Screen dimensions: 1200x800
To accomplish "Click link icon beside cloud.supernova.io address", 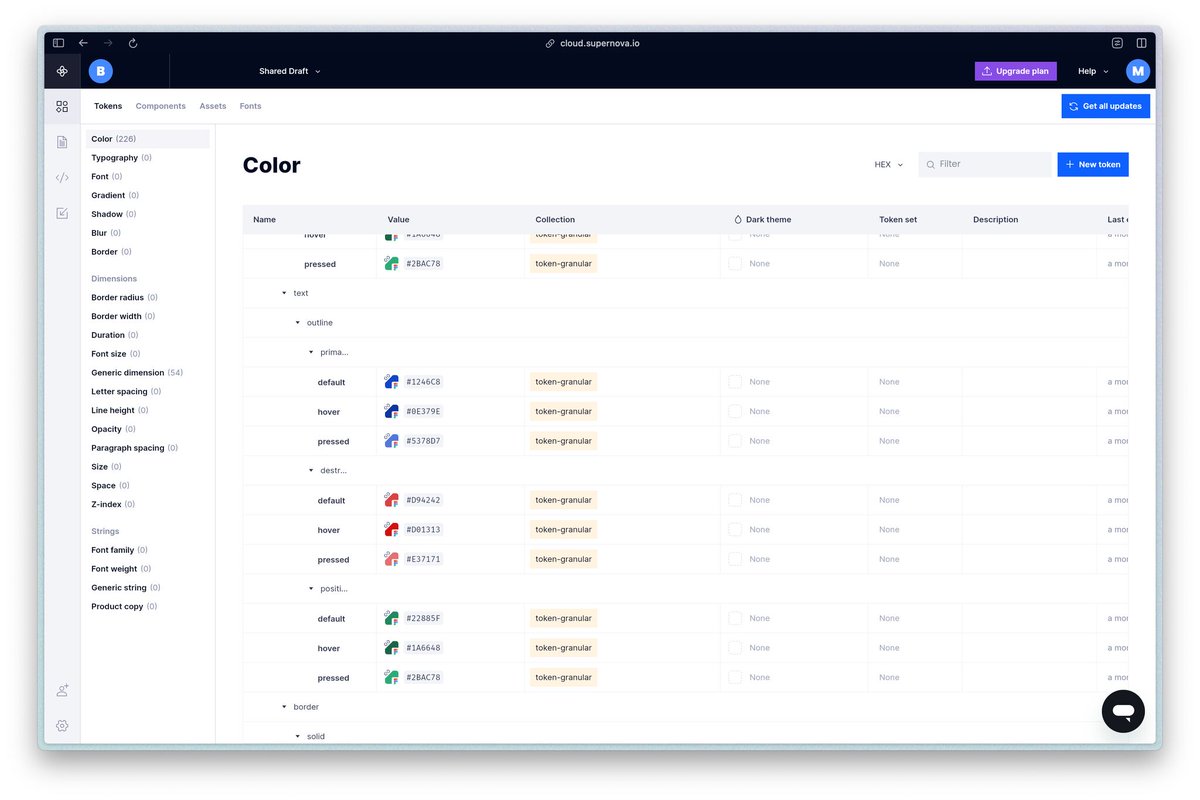I will [x=550, y=43].
